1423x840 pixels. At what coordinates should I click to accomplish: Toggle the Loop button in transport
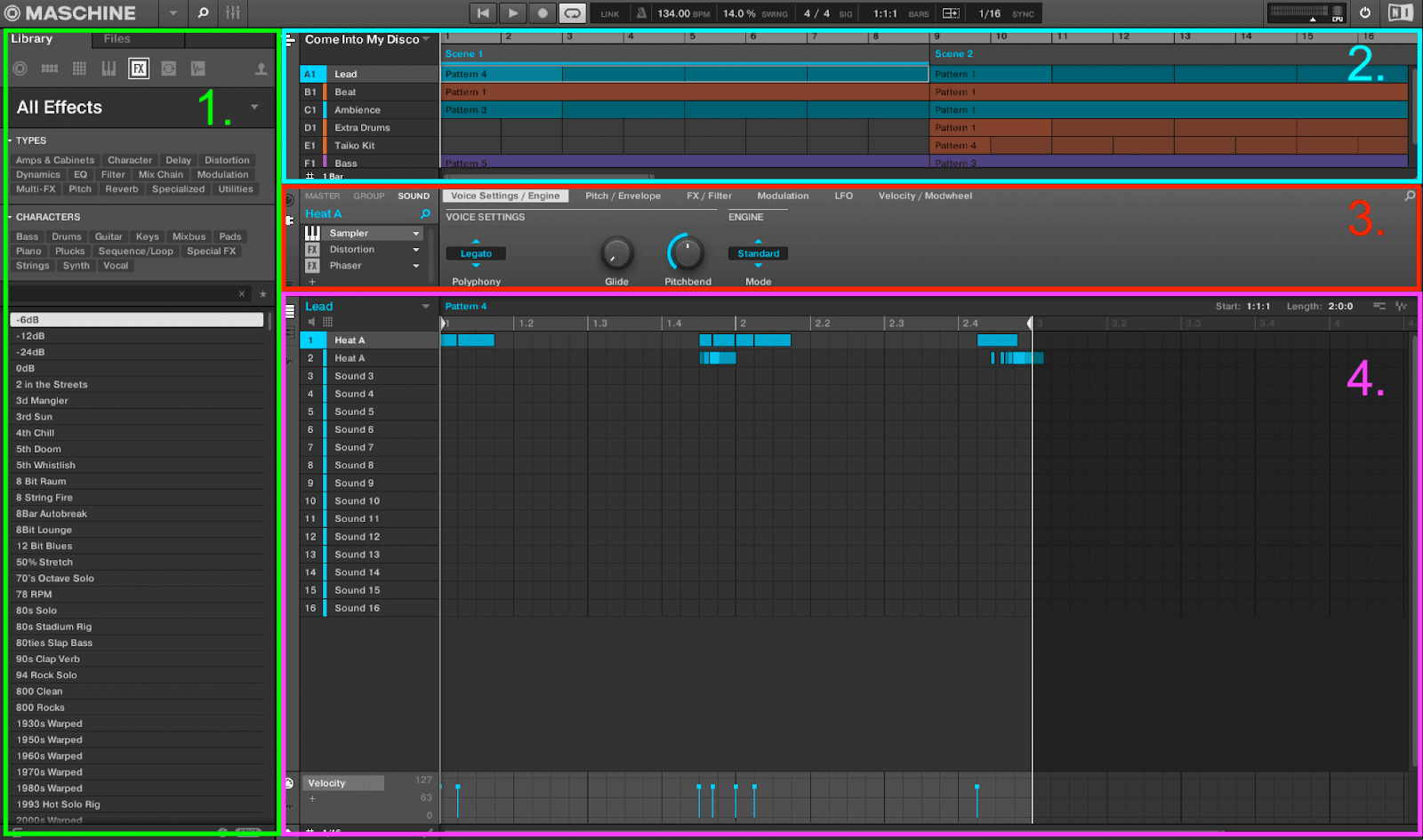(572, 13)
